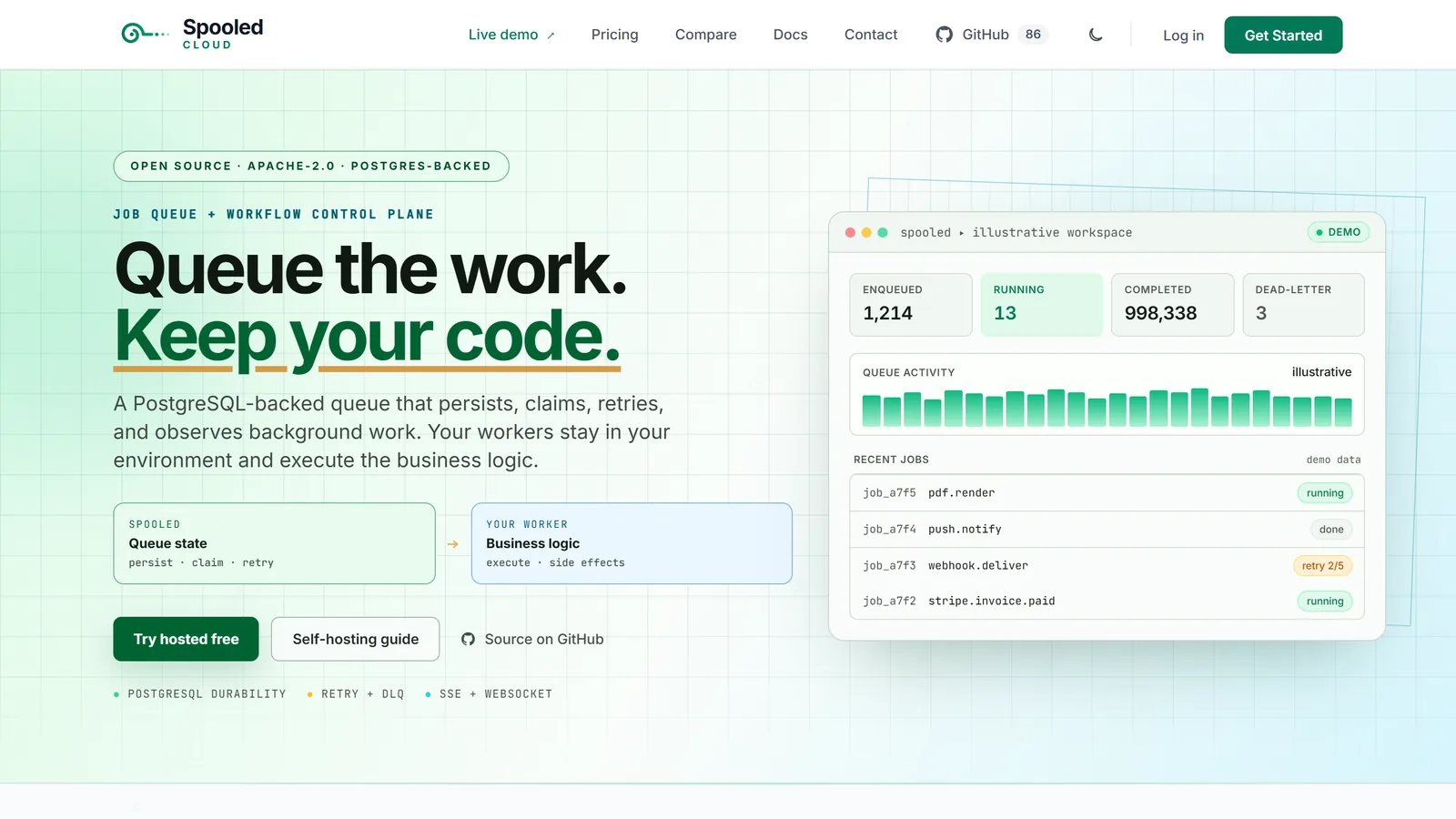1456x819 pixels.
Task: Click the Your Worker Business logic card
Action: point(632,543)
